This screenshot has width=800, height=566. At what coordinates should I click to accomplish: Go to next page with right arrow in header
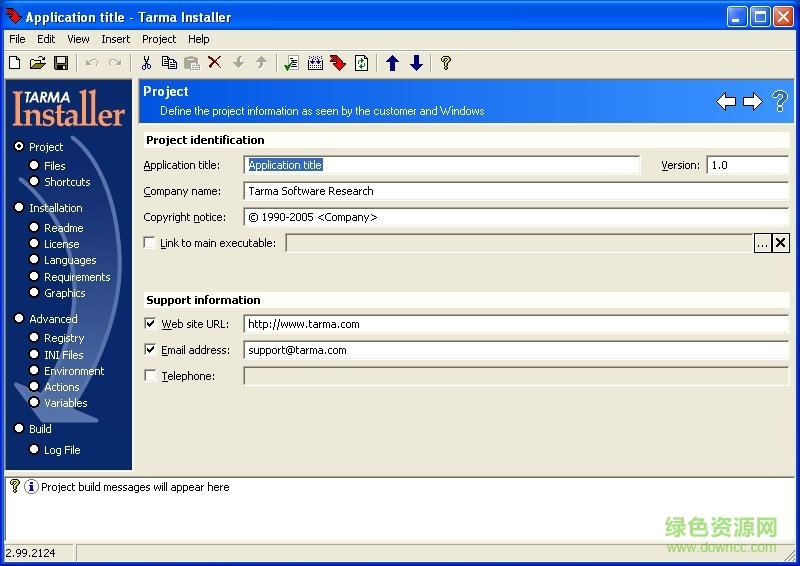tap(752, 101)
